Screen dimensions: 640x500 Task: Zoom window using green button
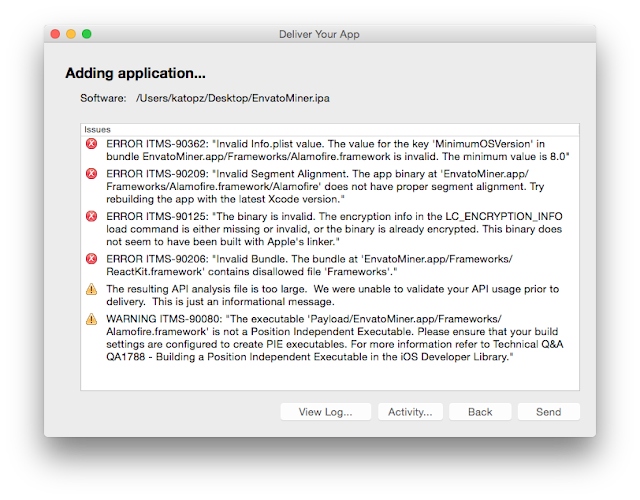[87, 34]
